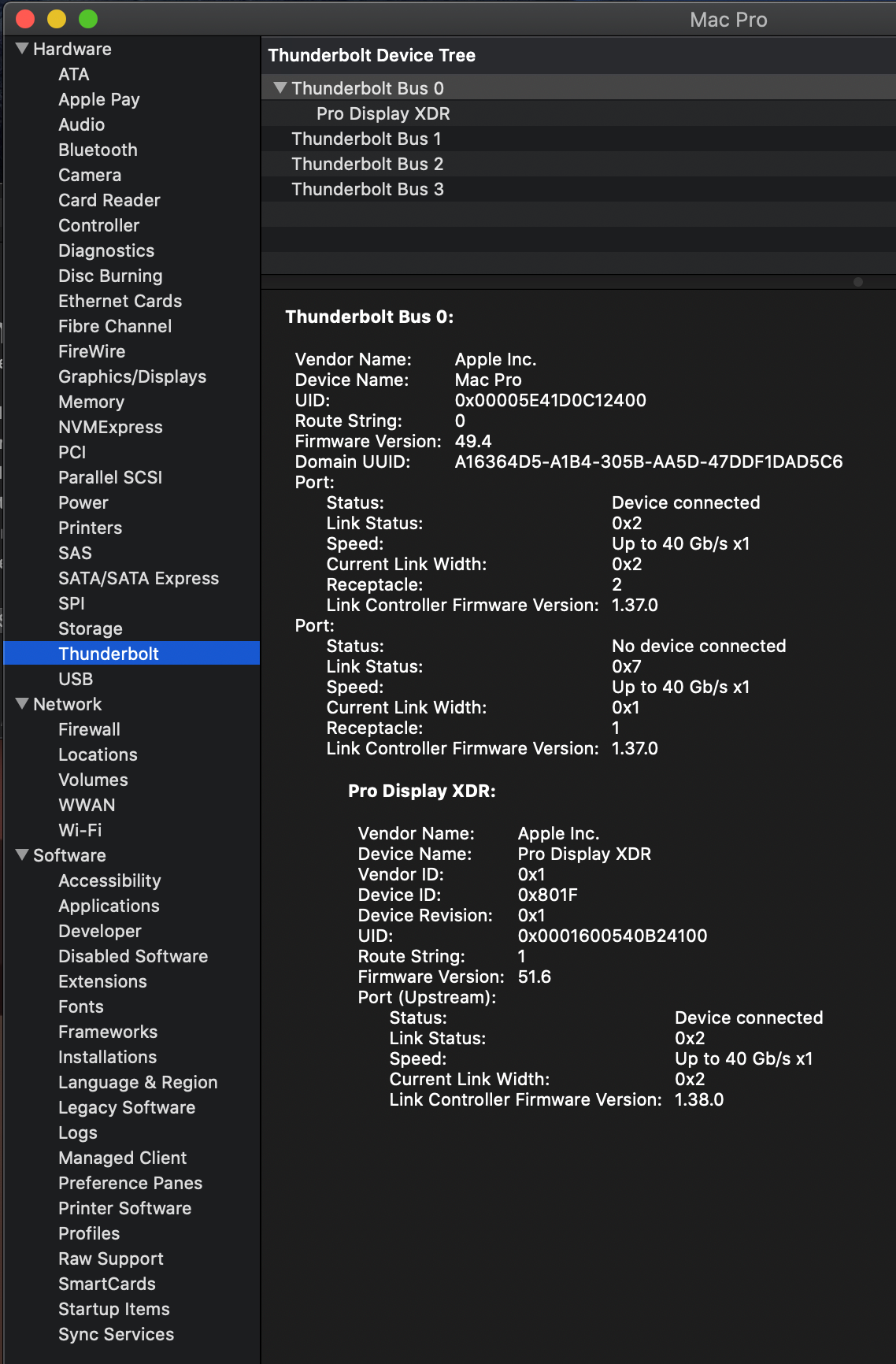Open SmartCards sidebar item
The width and height of the screenshot is (896, 1364).
click(106, 1284)
